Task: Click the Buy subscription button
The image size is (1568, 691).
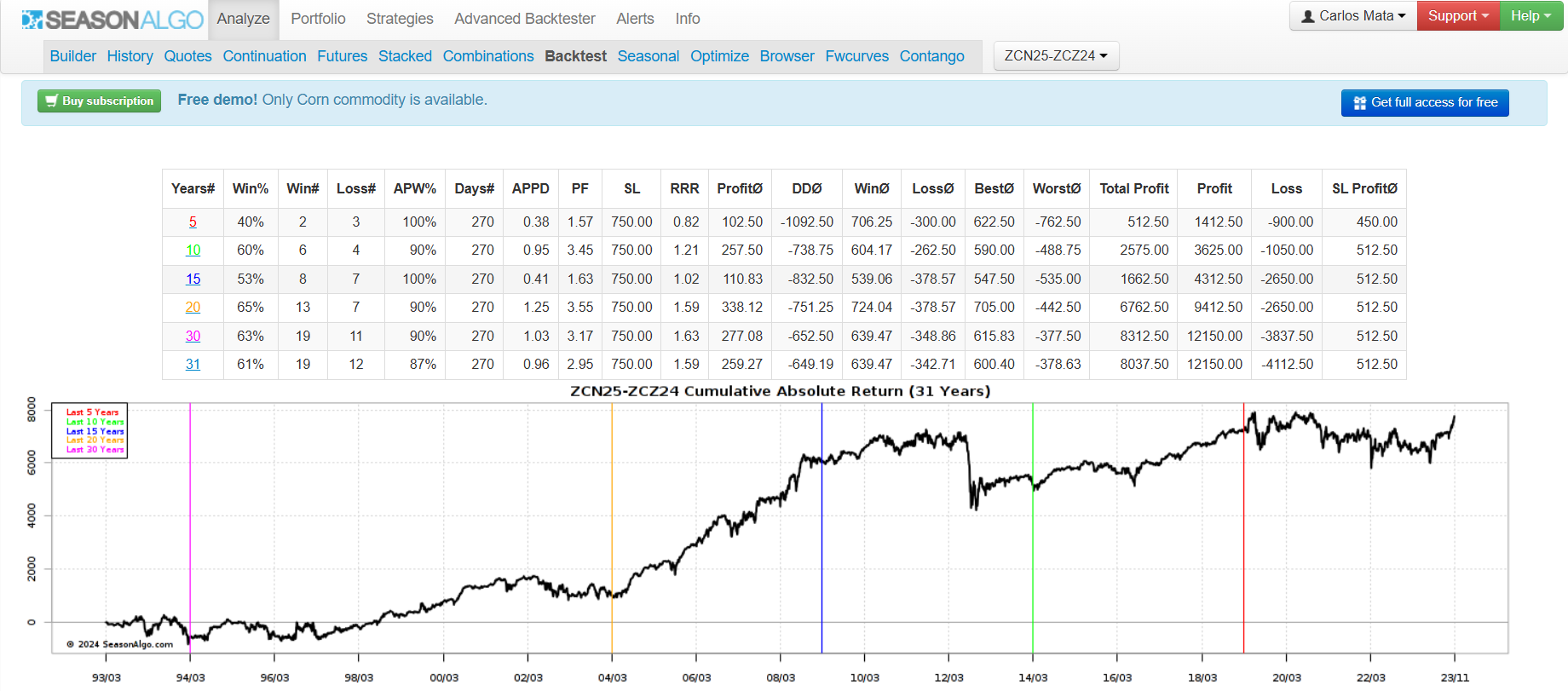Action: 99,101
